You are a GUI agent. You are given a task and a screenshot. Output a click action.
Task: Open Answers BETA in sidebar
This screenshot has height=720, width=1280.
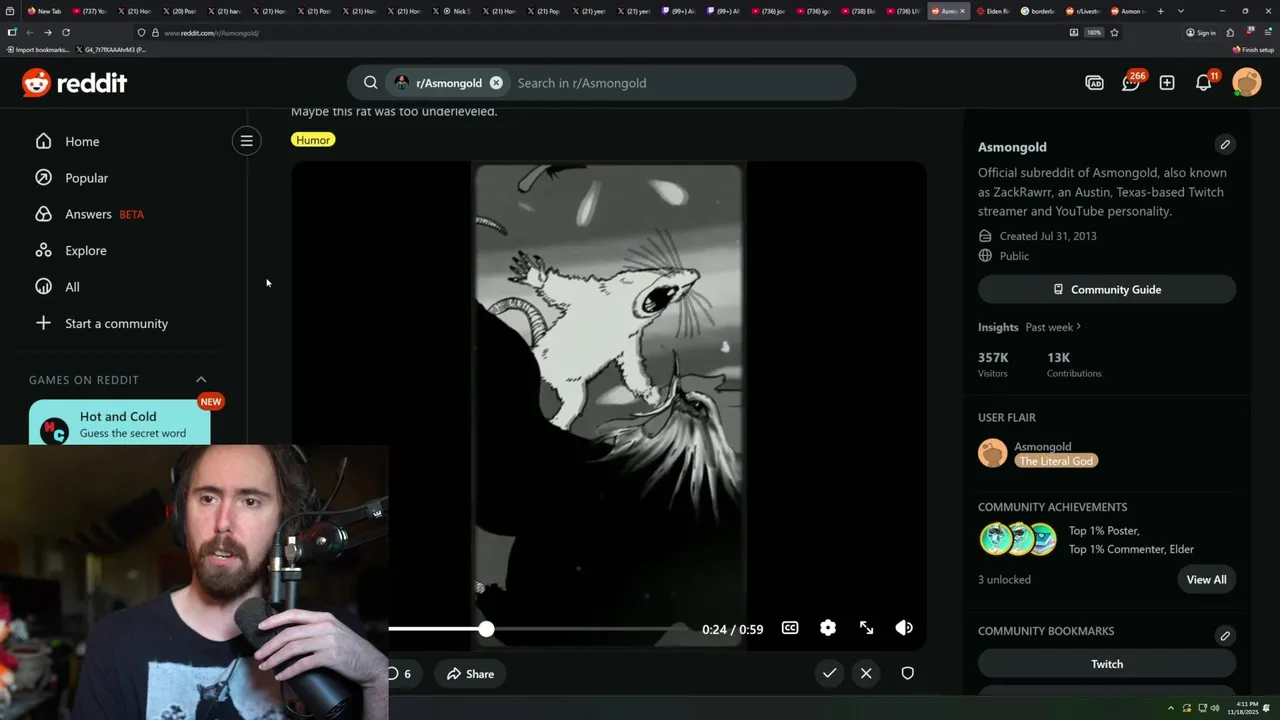(89, 214)
